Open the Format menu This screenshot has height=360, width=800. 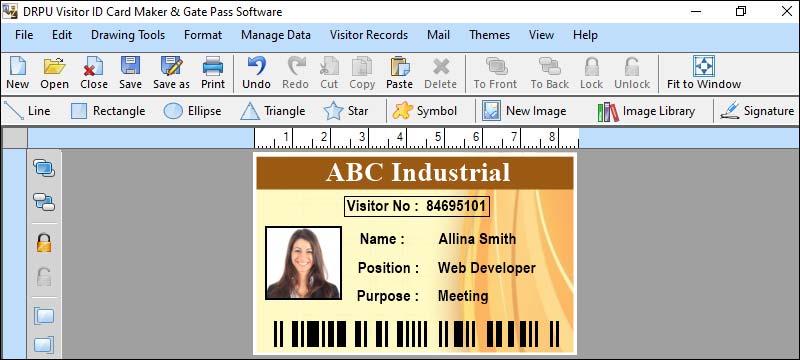pyautogui.click(x=203, y=35)
